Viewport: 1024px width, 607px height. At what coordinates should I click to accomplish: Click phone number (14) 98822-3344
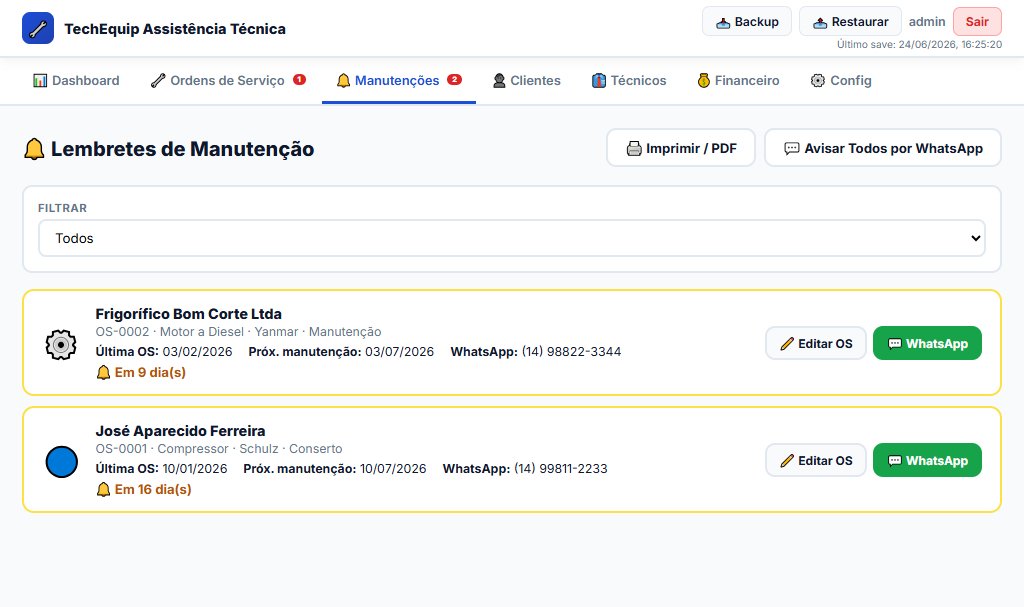(571, 352)
